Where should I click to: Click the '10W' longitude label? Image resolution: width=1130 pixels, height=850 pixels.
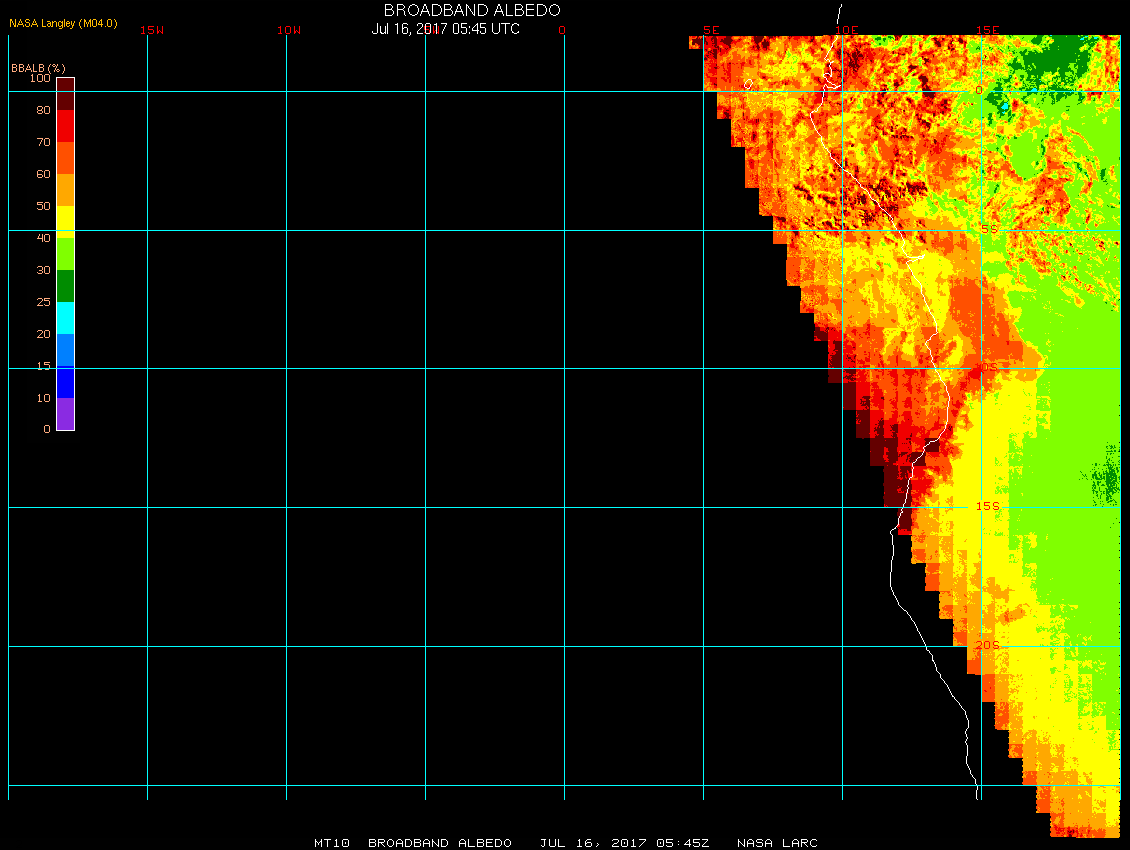coord(289,30)
